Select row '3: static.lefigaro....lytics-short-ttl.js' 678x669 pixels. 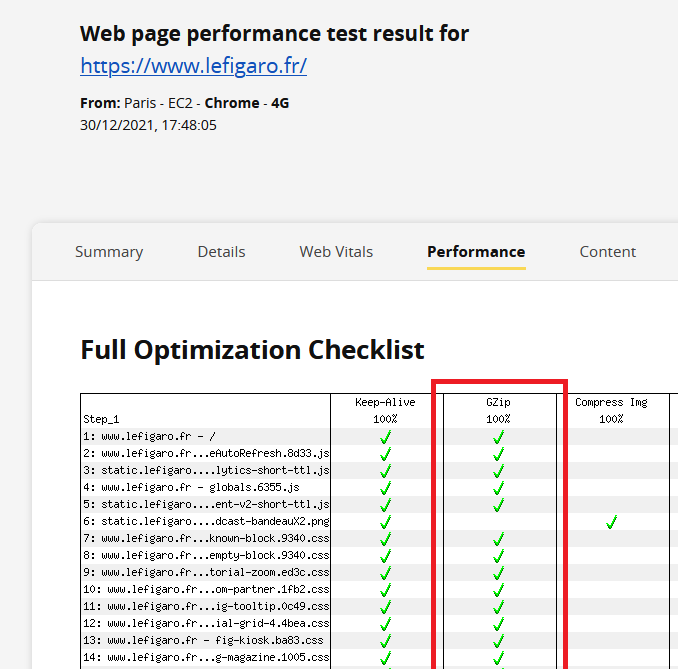(206, 470)
